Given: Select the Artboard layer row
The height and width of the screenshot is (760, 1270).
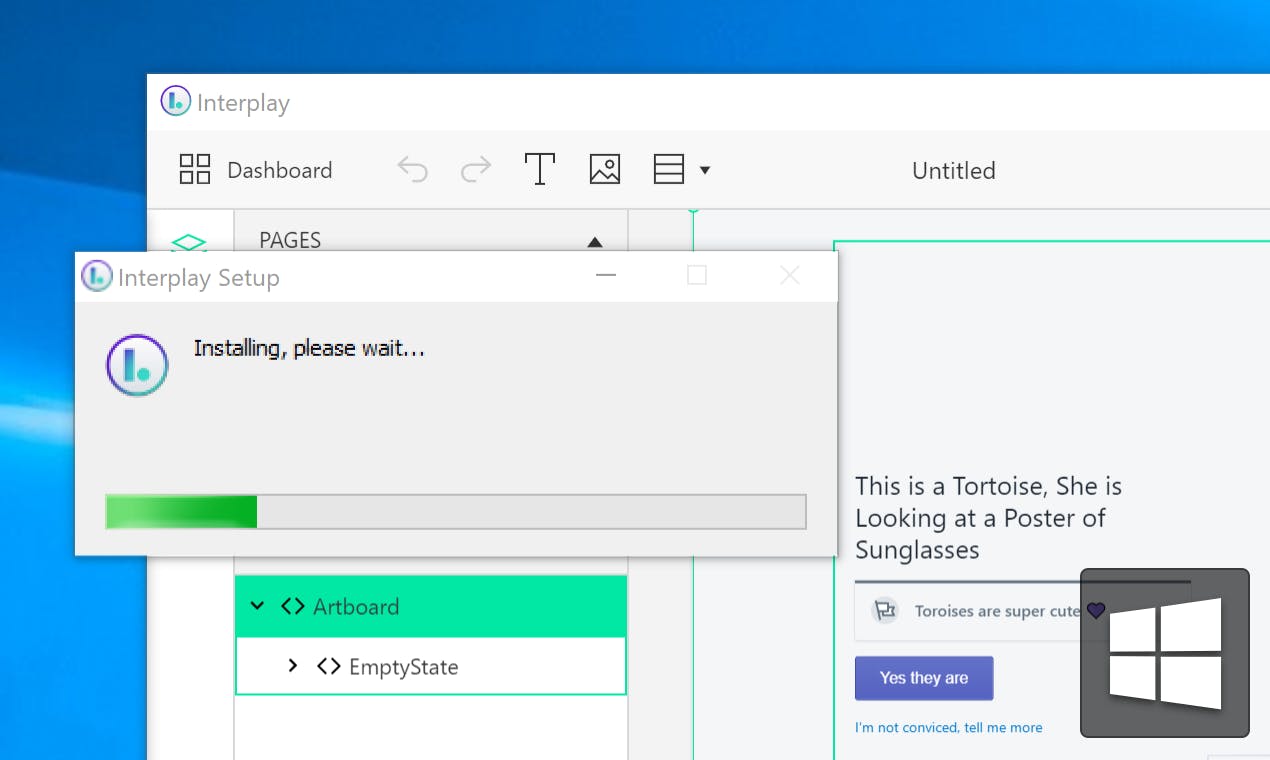Looking at the screenshot, I should pyautogui.click(x=431, y=606).
